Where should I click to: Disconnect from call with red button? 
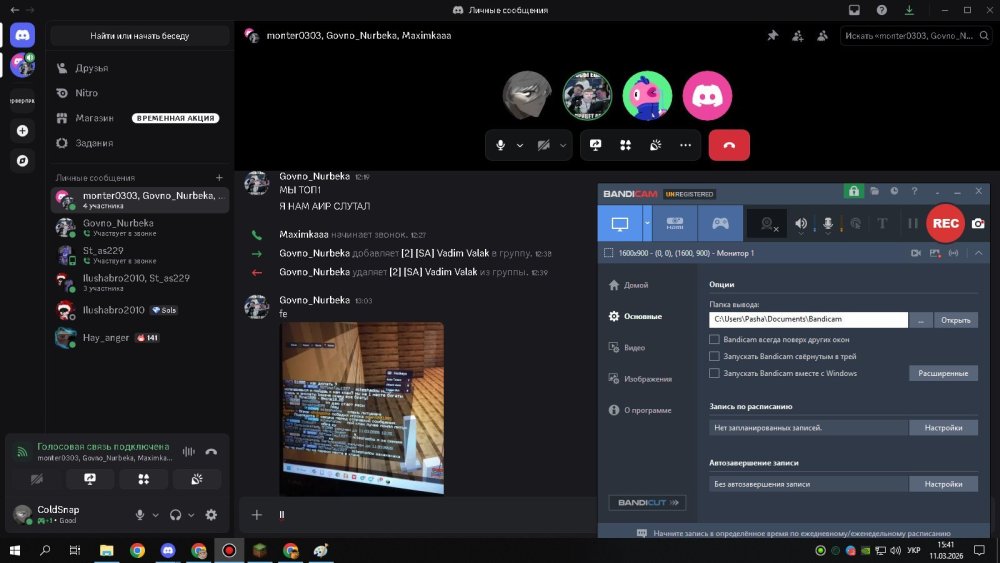(x=729, y=145)
